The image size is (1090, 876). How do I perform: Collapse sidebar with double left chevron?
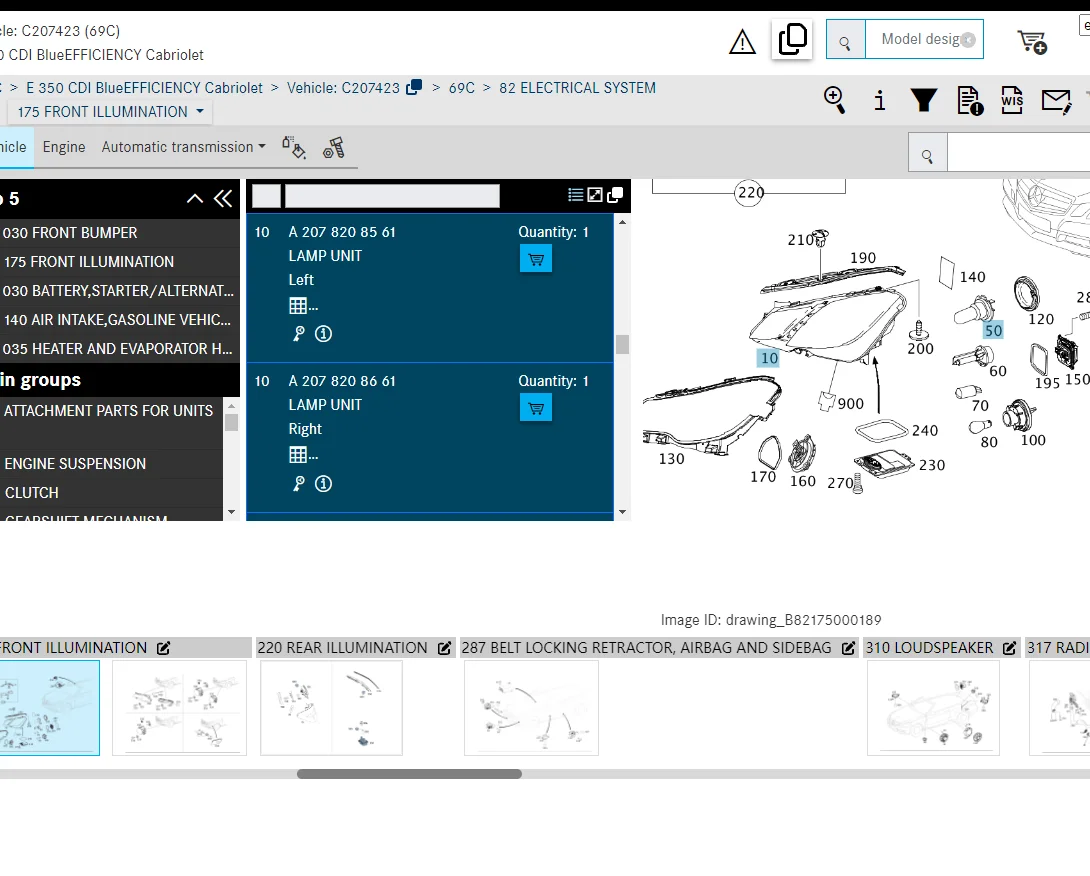coord(223,199)
